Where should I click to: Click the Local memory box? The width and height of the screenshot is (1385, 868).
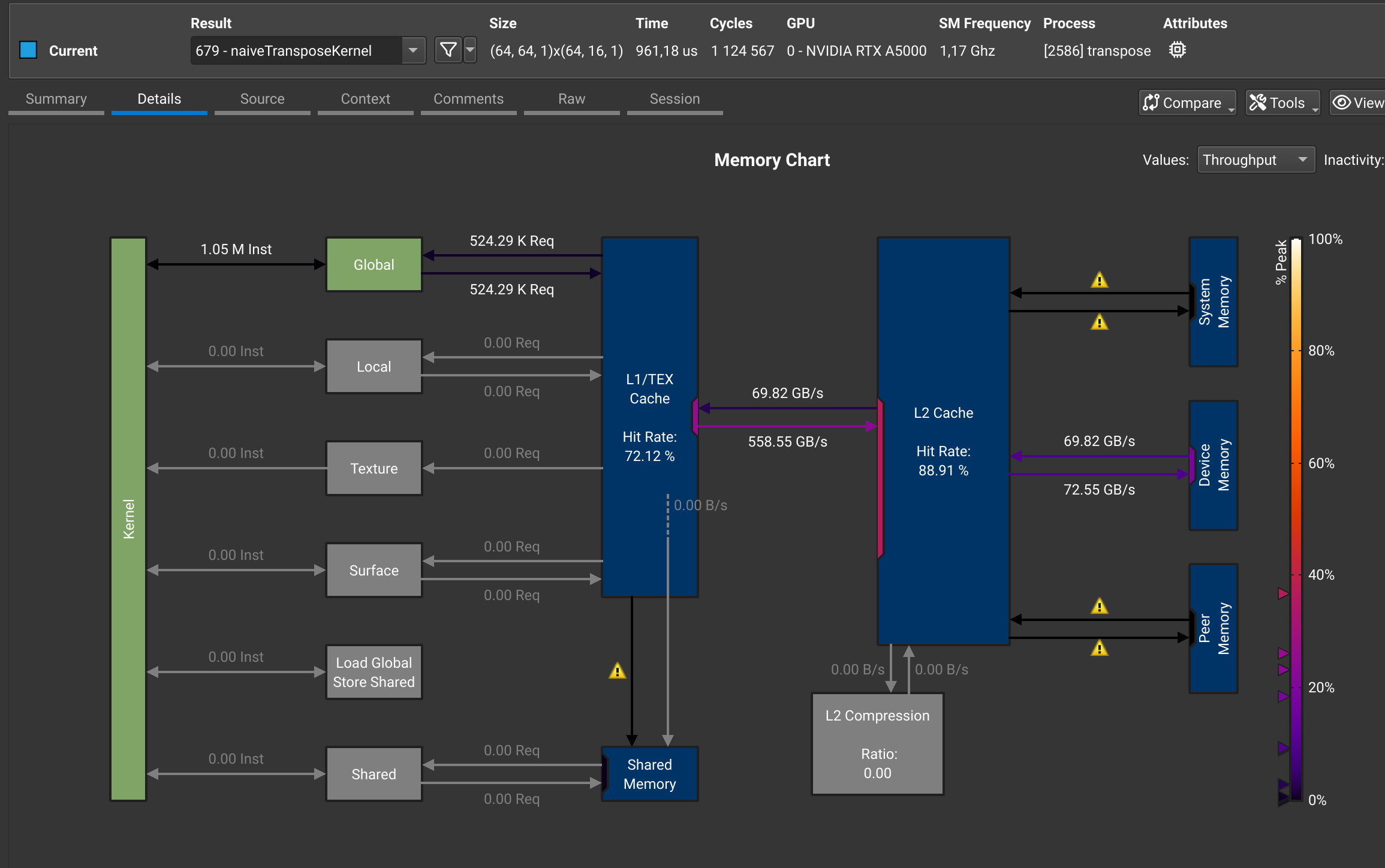[374, 366]
